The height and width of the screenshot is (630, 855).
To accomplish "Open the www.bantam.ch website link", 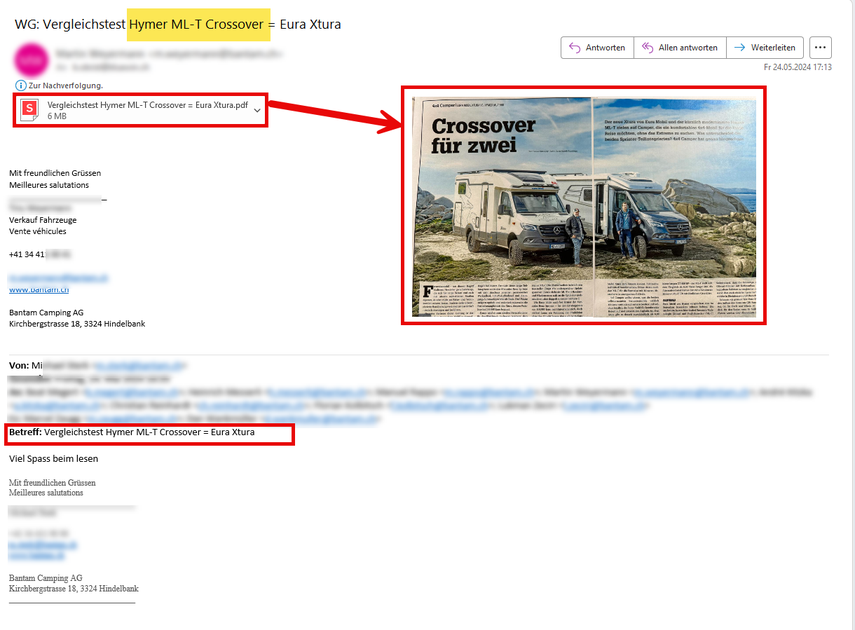I will (x=38, y=289).
